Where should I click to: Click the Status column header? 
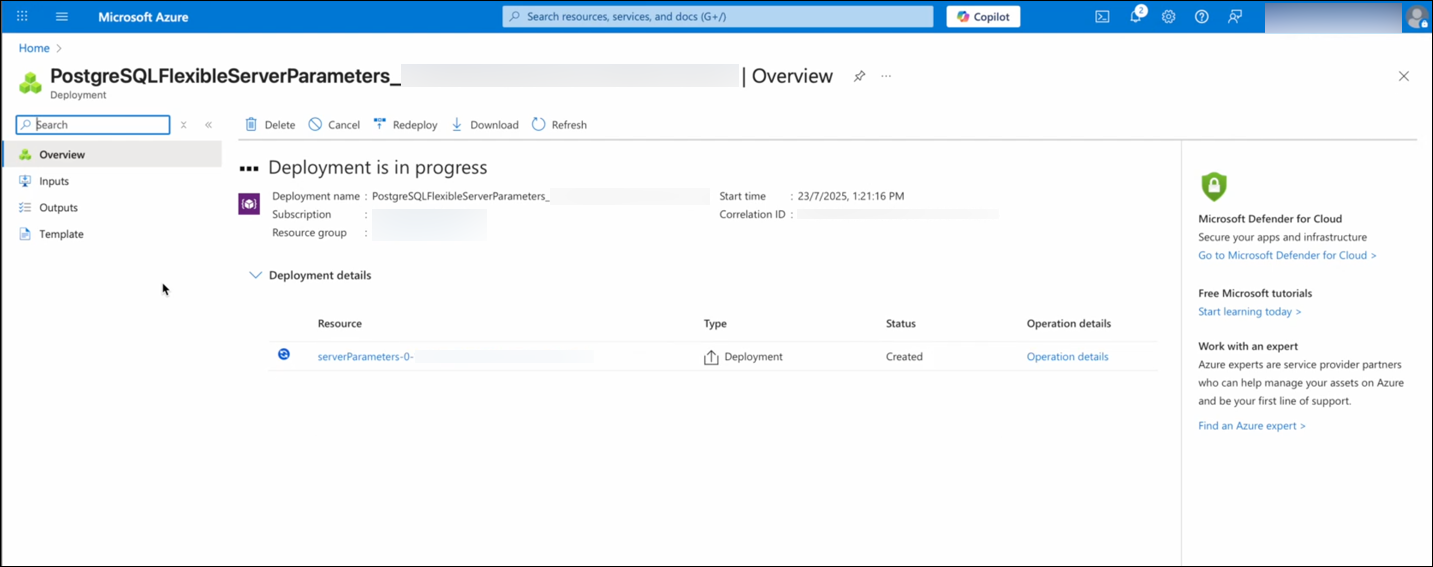coord(901,324)
